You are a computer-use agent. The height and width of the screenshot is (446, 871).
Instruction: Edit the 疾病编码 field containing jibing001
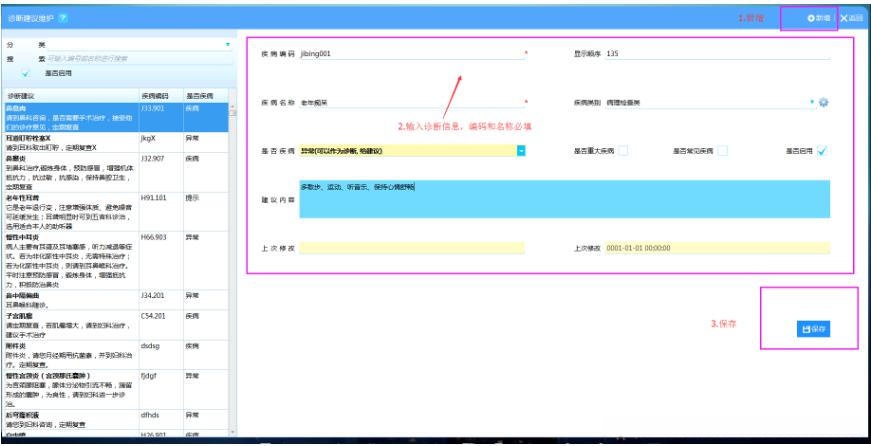[411, 54]
